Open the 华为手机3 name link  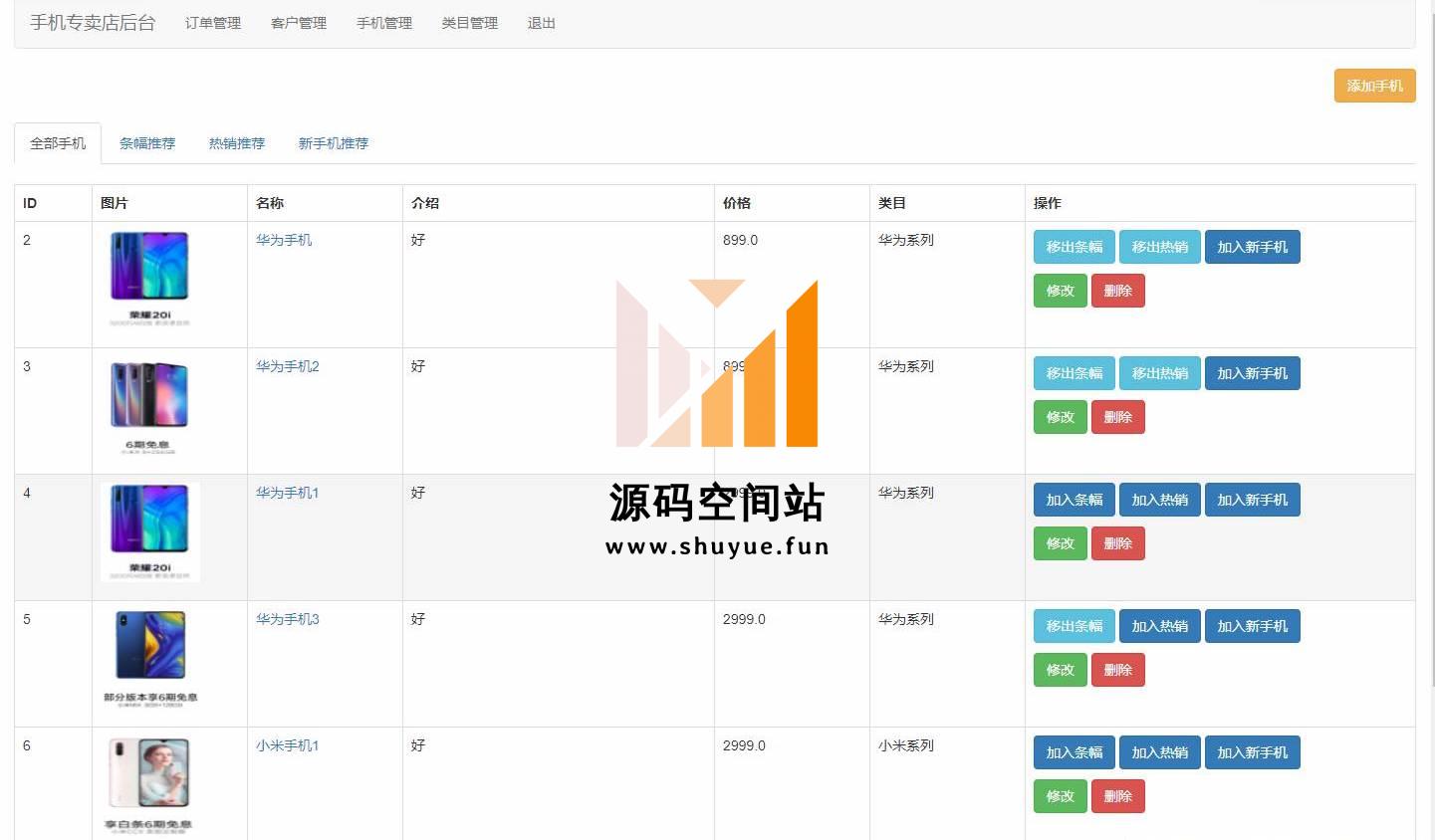(x=288, y=619)
